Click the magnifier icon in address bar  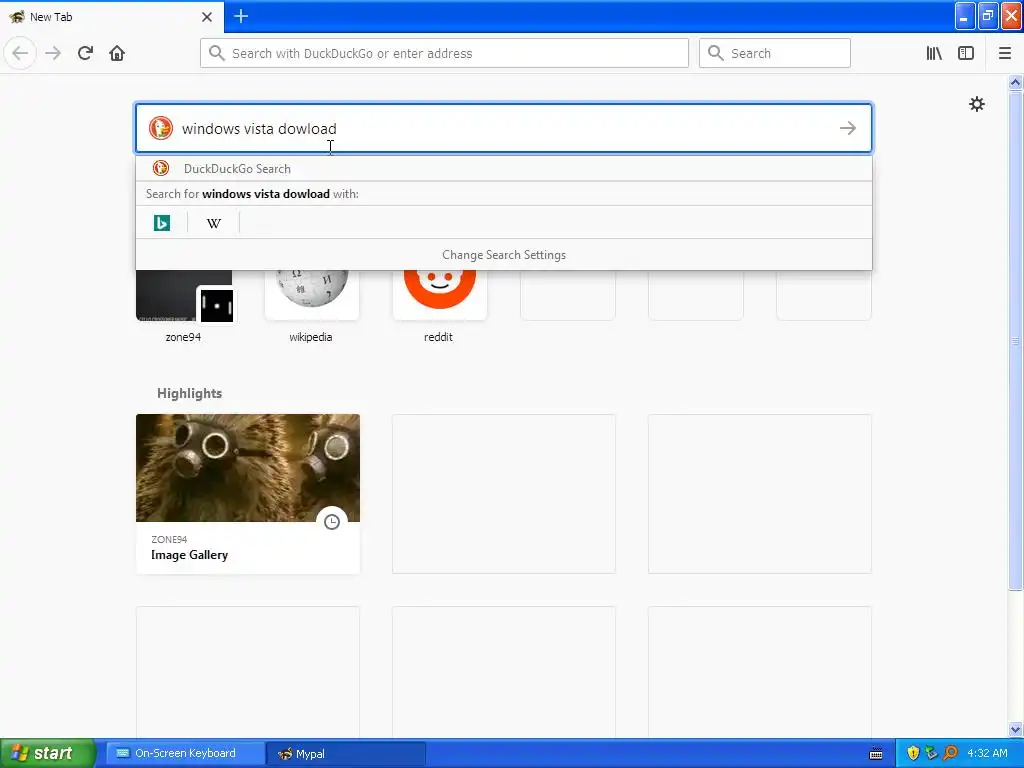217,53
